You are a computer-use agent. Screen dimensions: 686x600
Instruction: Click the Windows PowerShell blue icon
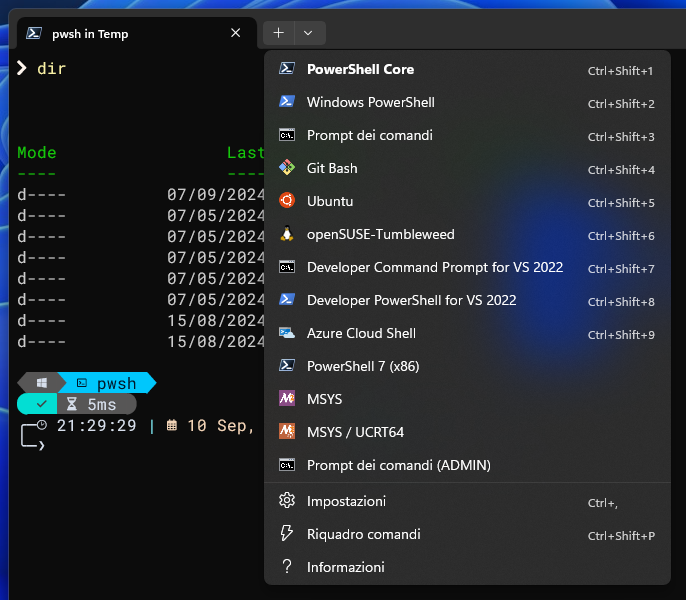click(287, 102)
